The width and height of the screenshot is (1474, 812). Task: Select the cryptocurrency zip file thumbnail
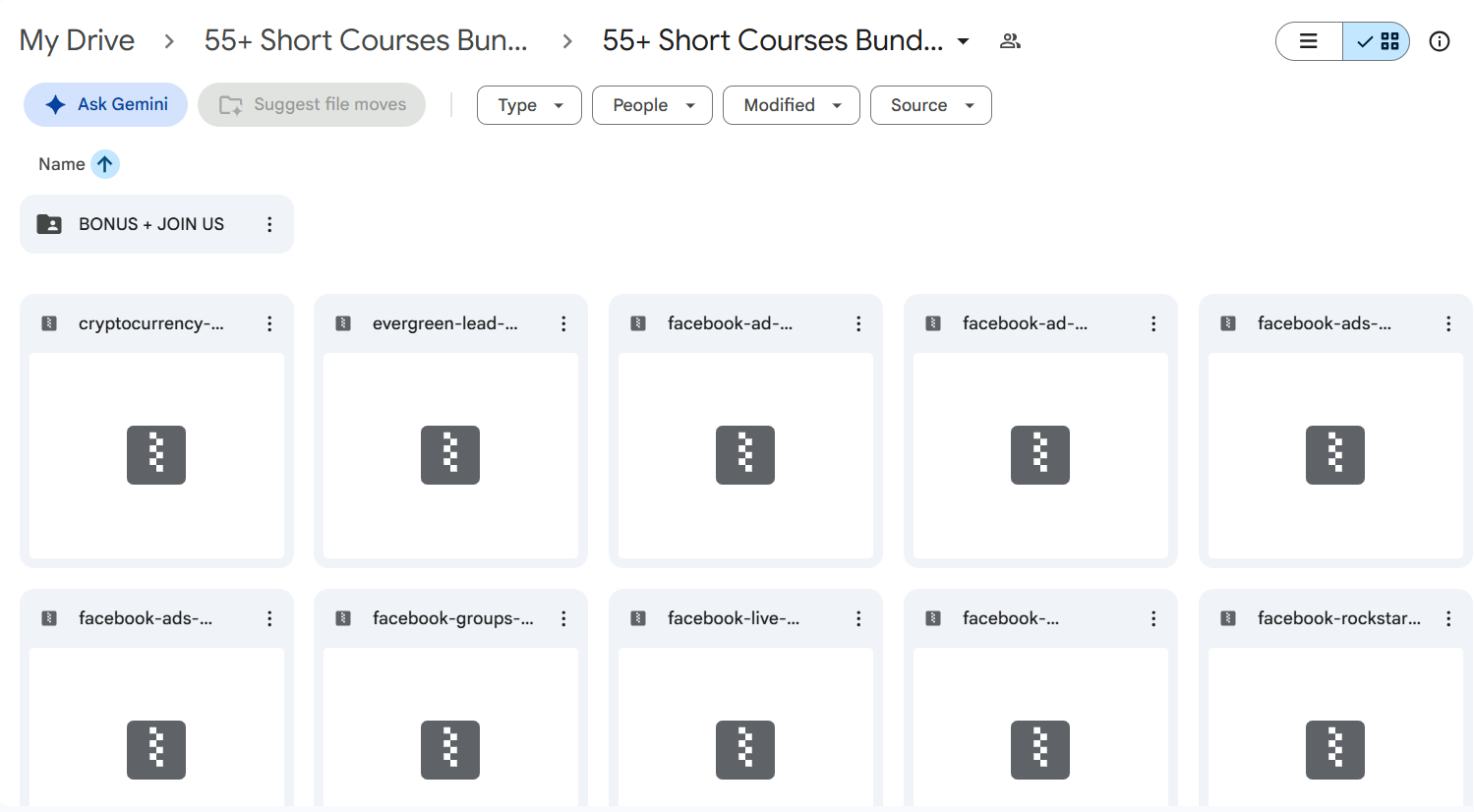[x=156, y=455]
